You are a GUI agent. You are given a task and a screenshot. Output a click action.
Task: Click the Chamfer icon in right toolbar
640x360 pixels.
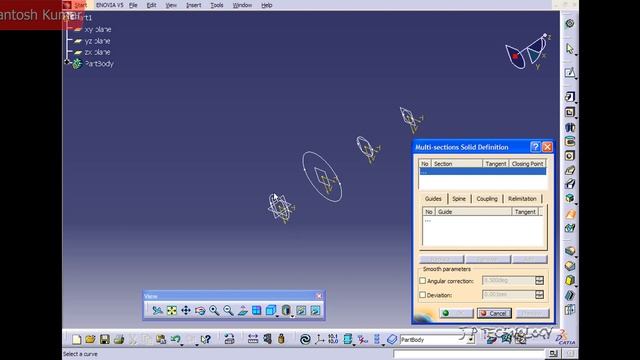(x=570, y=266)
